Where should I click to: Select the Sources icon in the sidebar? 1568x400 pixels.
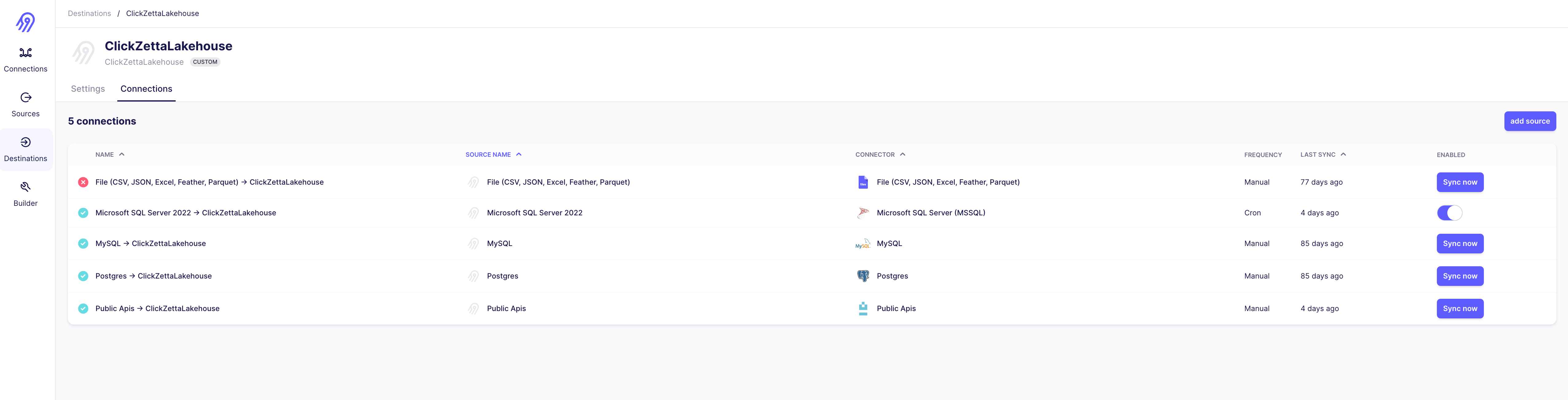tap(25, 103)
